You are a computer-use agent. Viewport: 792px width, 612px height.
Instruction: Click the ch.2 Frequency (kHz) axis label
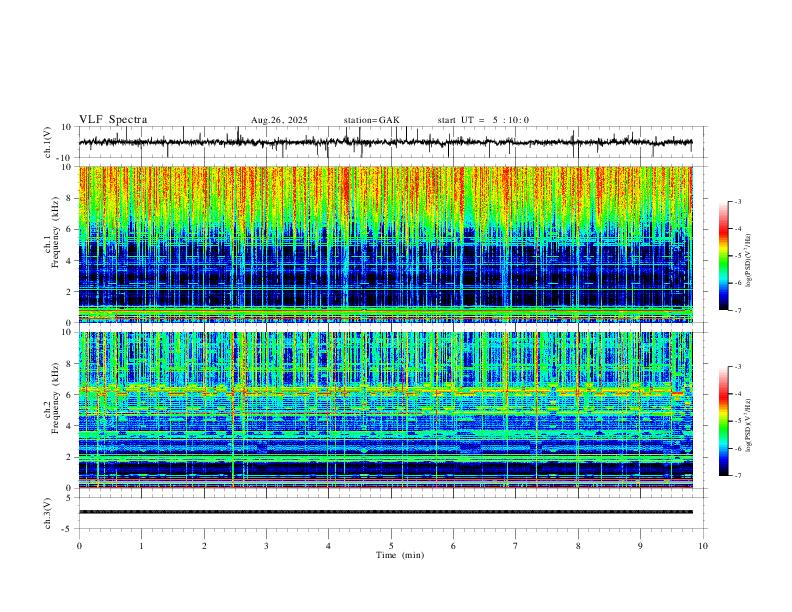click(x=51, y=398)
